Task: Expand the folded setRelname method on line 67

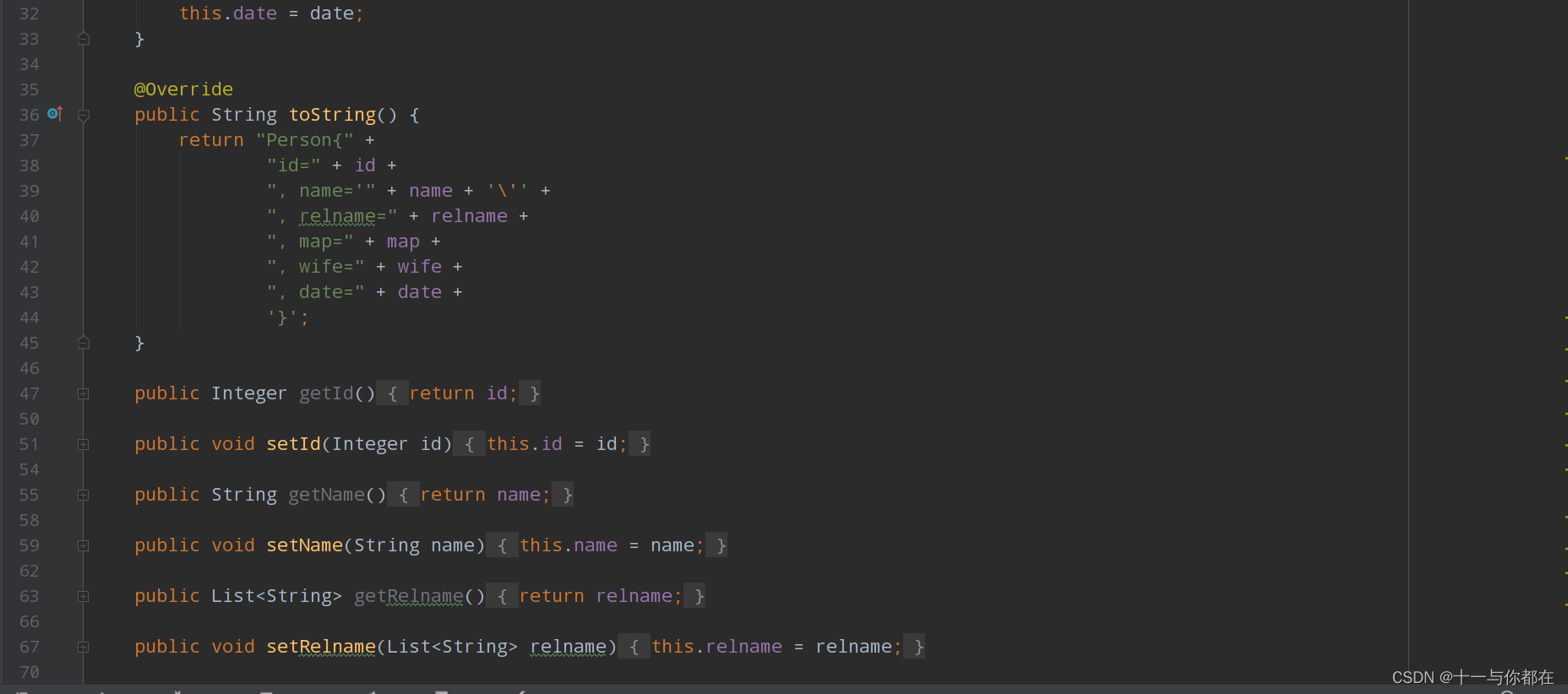Action: [84, 647]
